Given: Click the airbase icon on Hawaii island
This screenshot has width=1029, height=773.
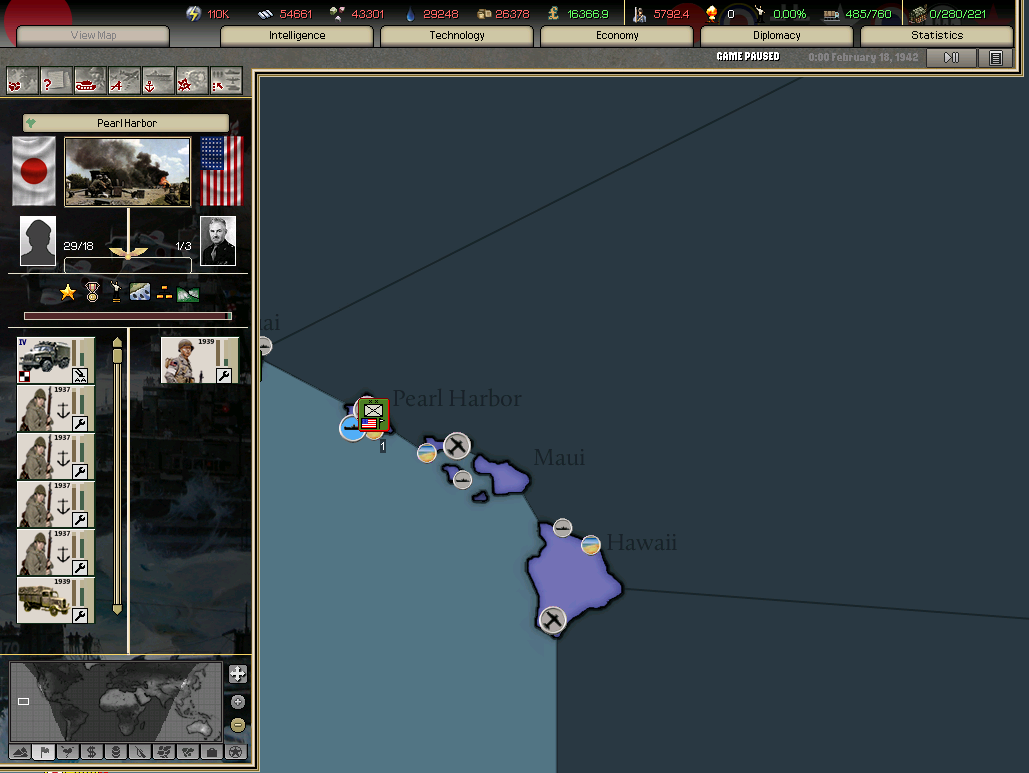Looking at the screenshot, I should (552, 620).
